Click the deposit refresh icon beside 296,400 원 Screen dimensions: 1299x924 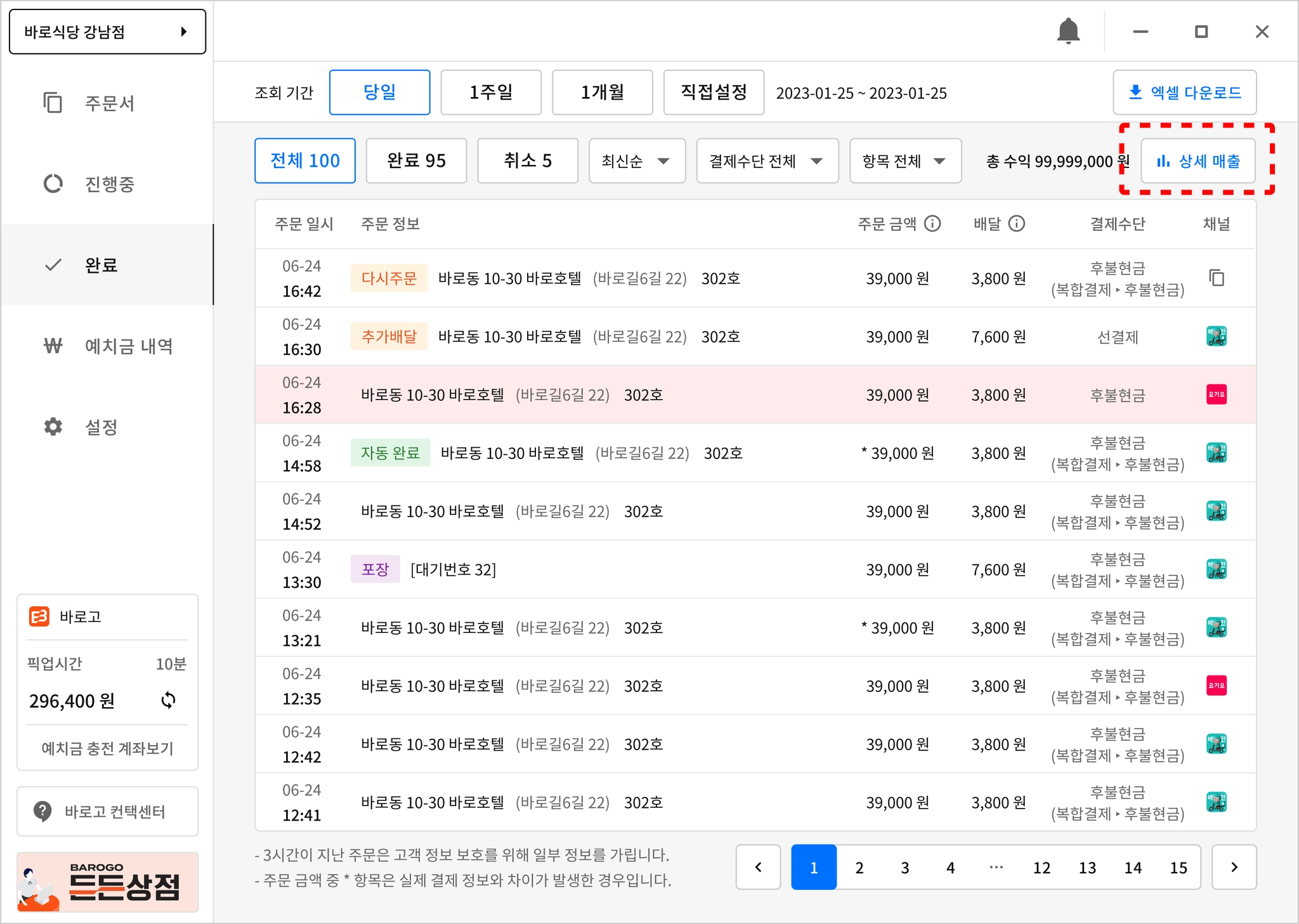(x=168, y=700)
